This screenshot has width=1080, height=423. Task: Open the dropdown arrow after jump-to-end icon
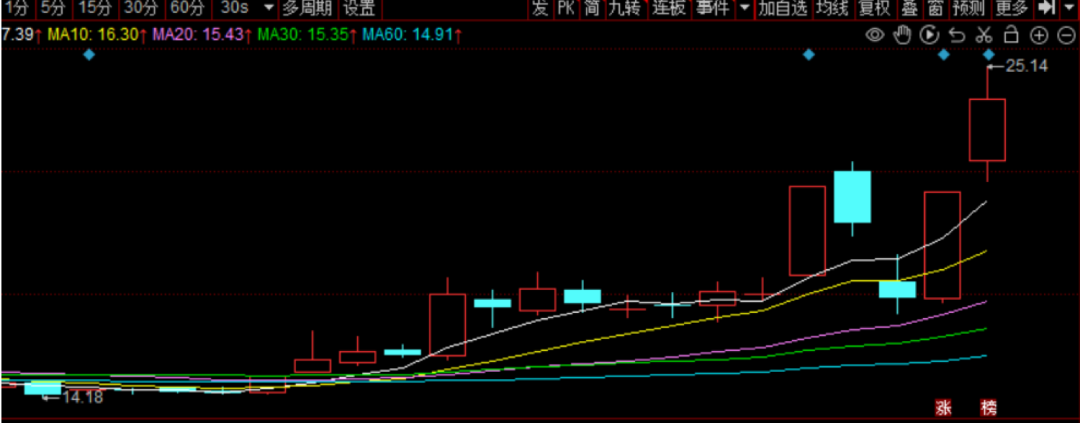pyautogui.click(x=1068, y=8)
